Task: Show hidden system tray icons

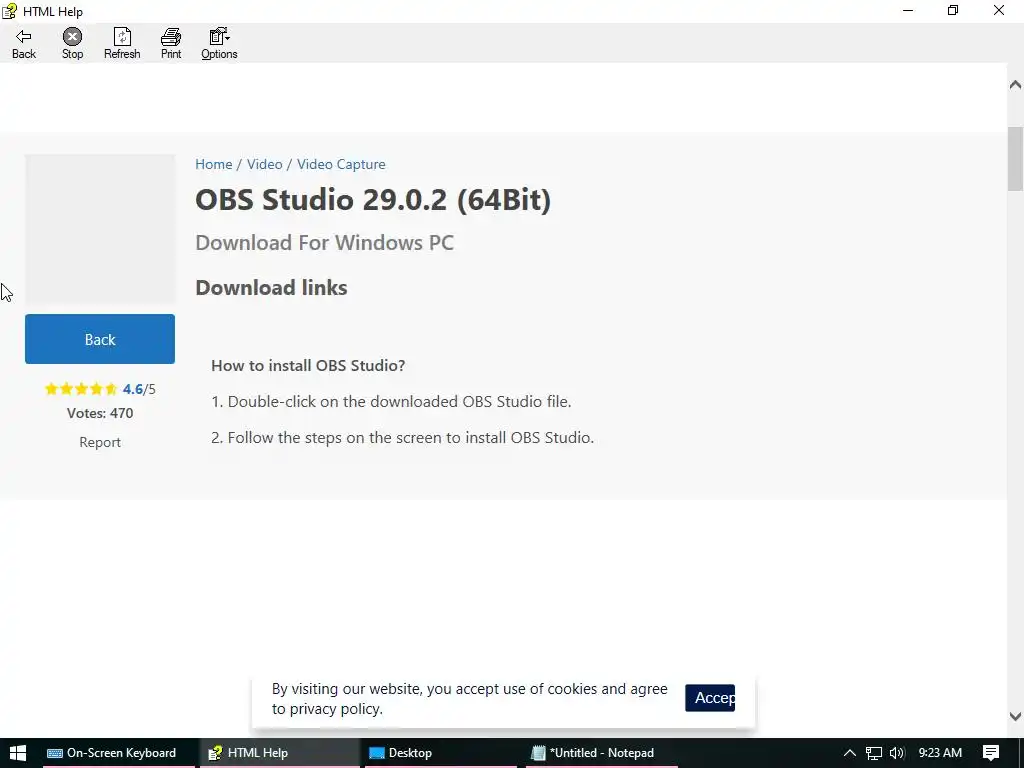Action: 849,753
